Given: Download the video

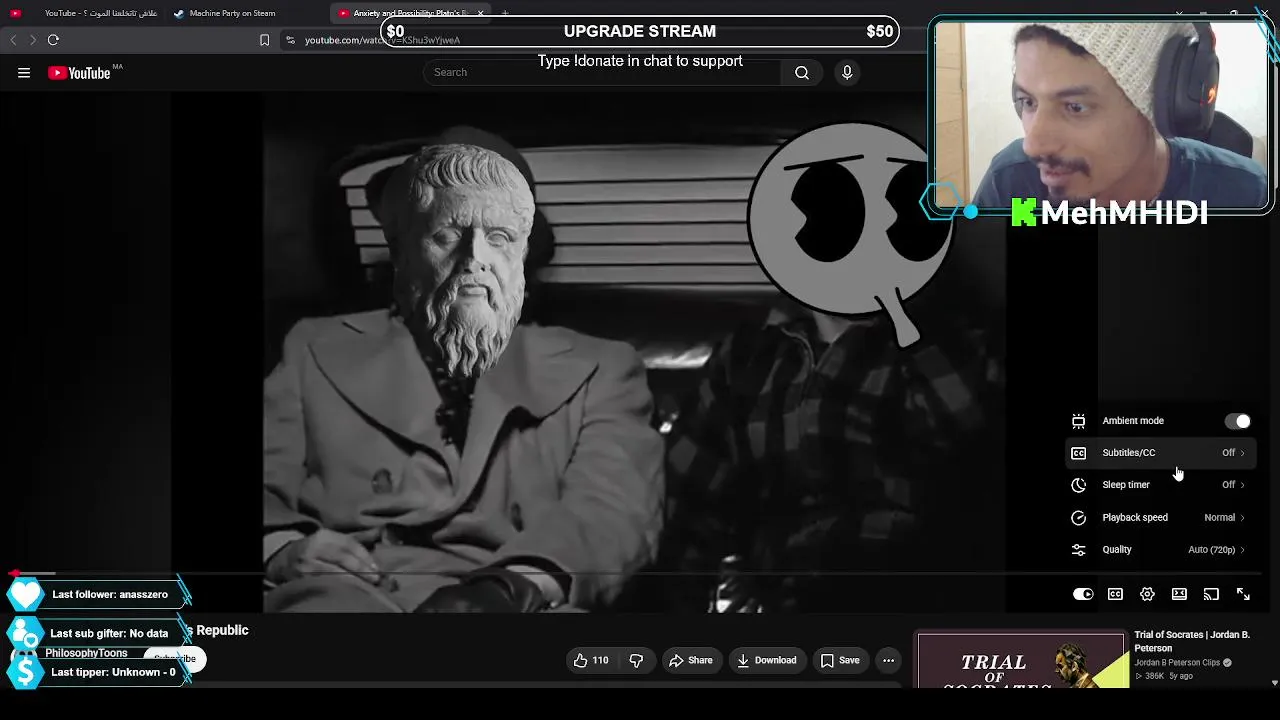Looking at the screenshot, I should point(767,660).
